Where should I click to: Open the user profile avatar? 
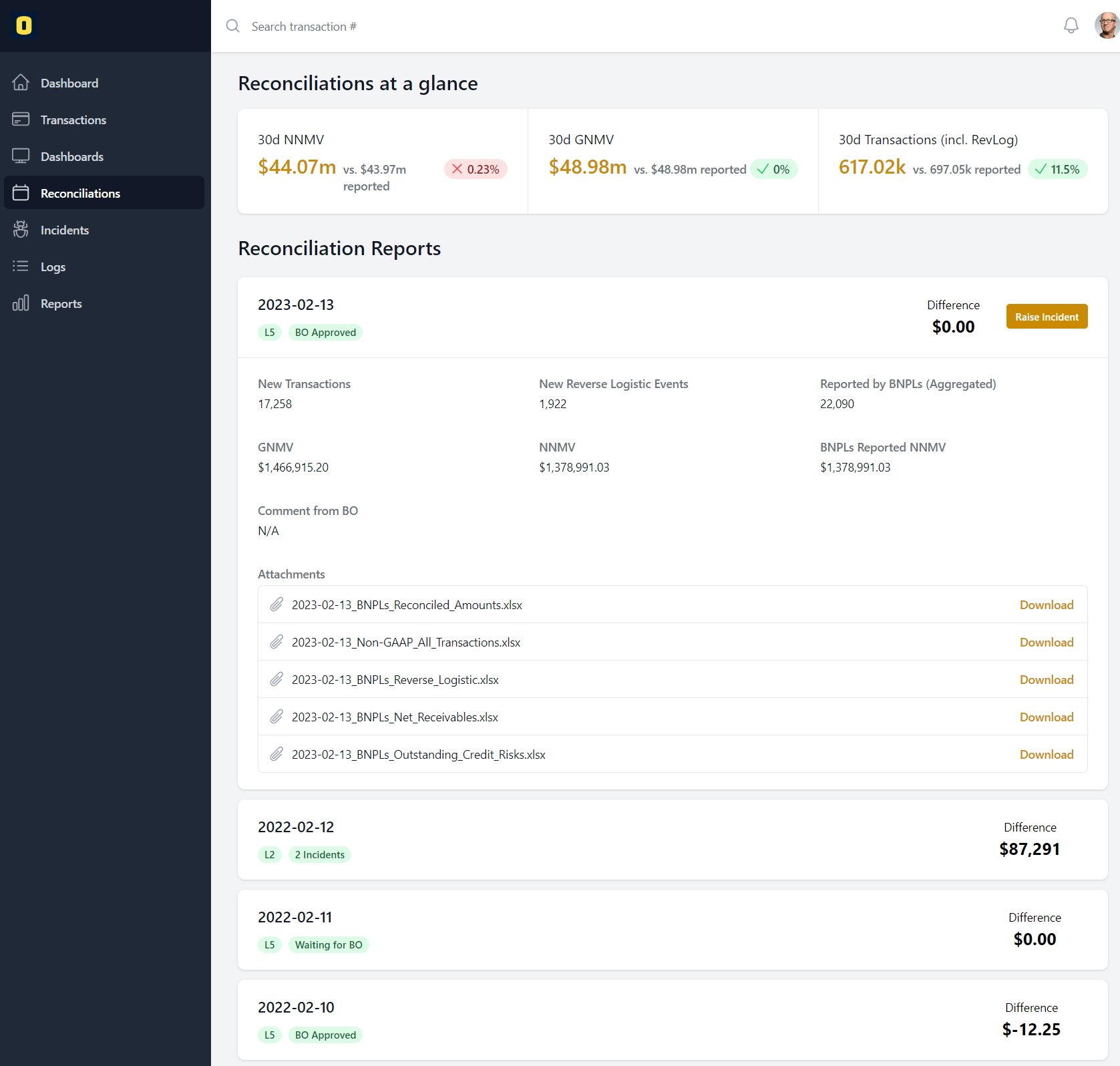[1105, 25]
